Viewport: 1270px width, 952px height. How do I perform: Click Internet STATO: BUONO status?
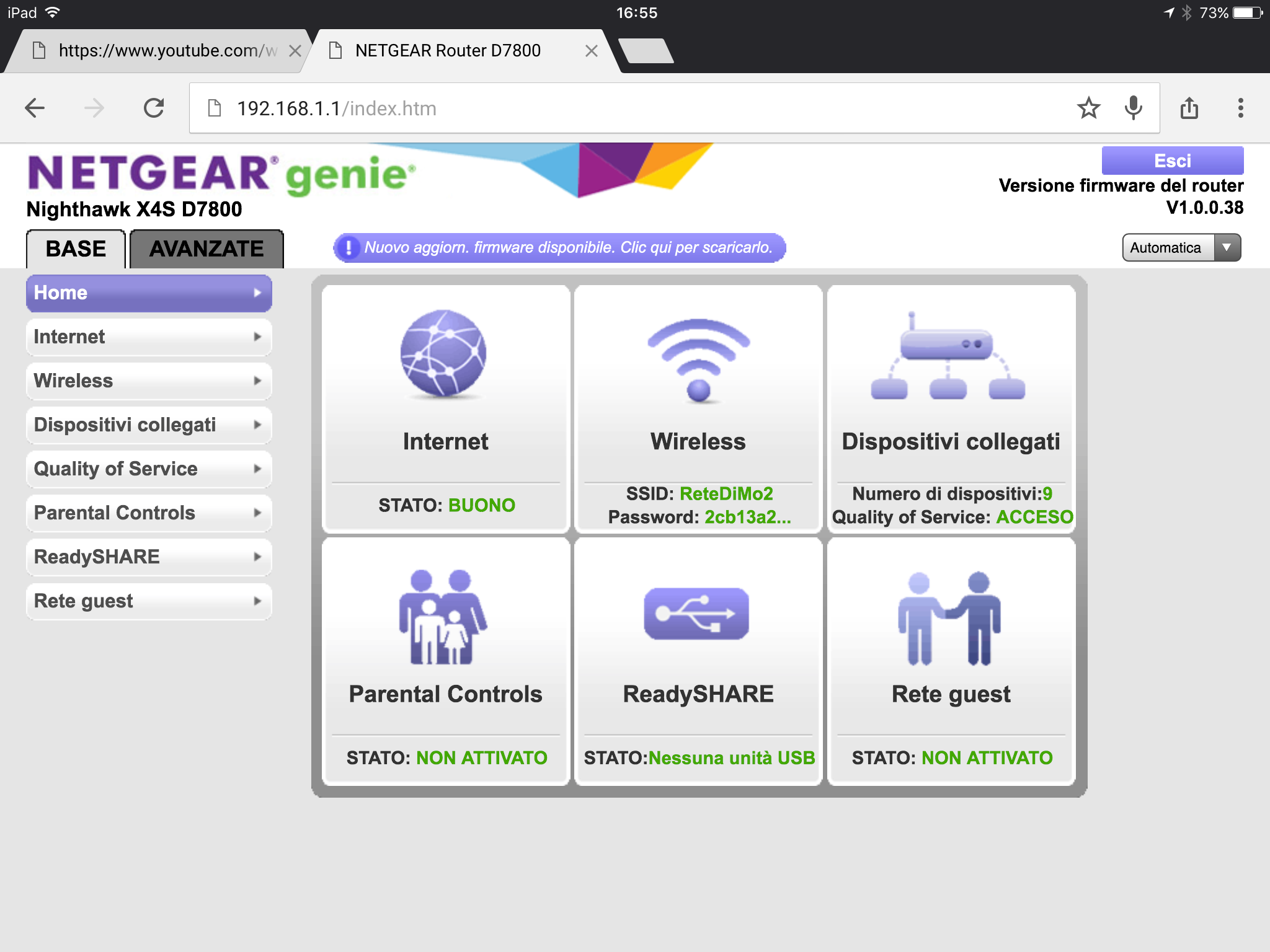click(x=446, y=505)
